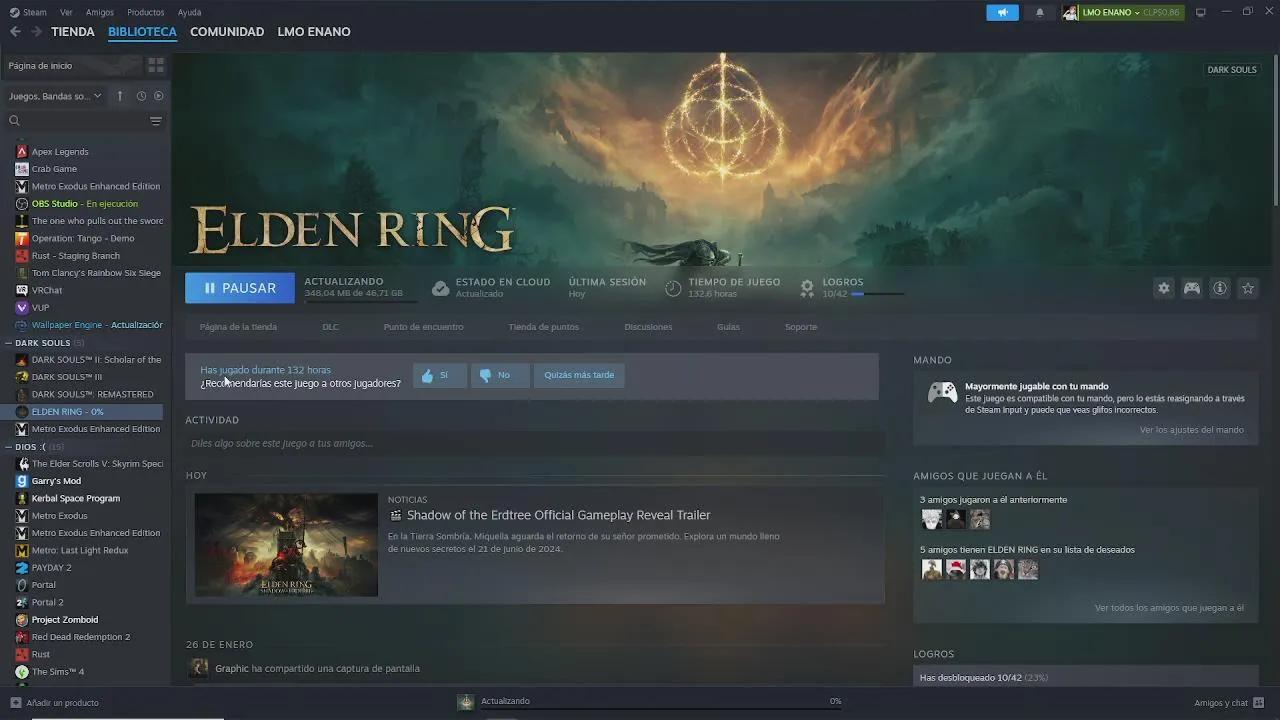Viewport: 1280px width, 720px height.
Task: Click the gamepad icon in the Mando panel
Action: [x=942, y=392]
